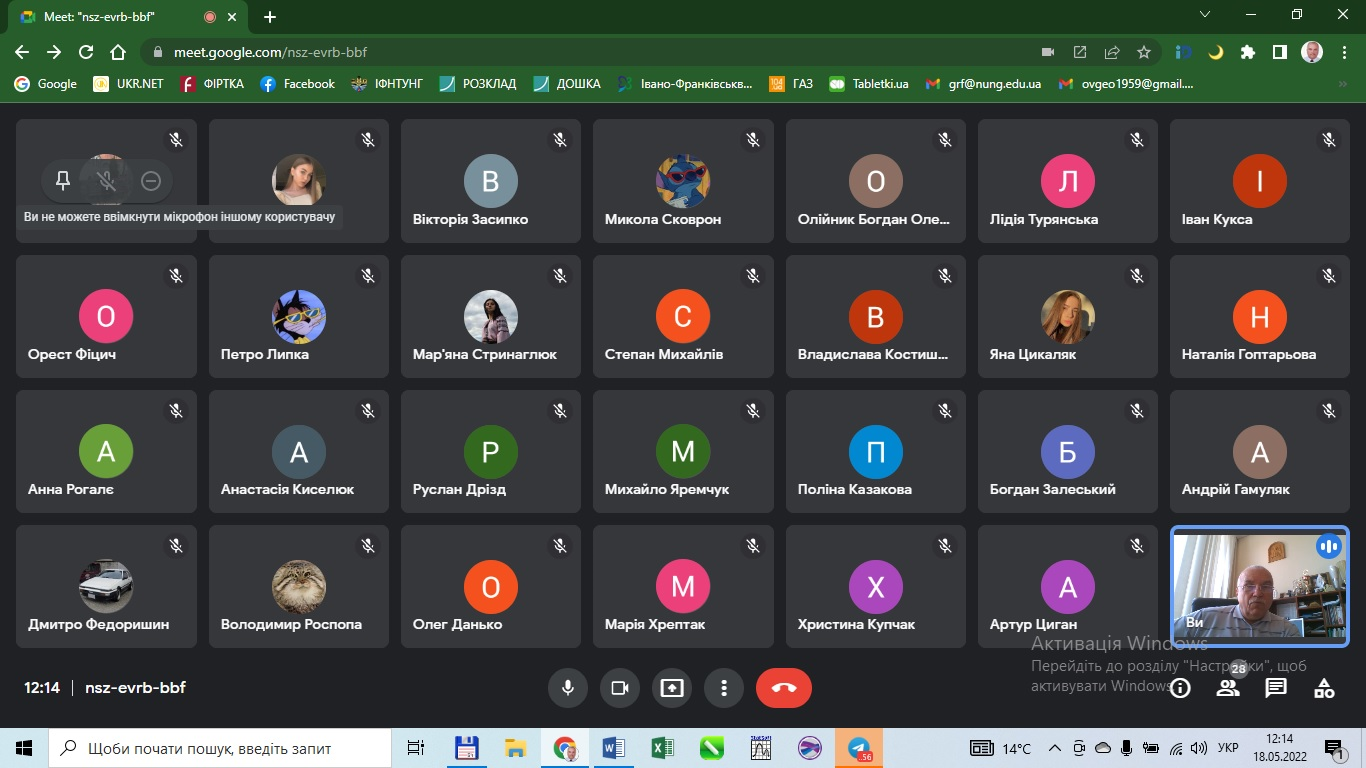Open the РОЗКЛАД bookmark

[x=478, y=84]
